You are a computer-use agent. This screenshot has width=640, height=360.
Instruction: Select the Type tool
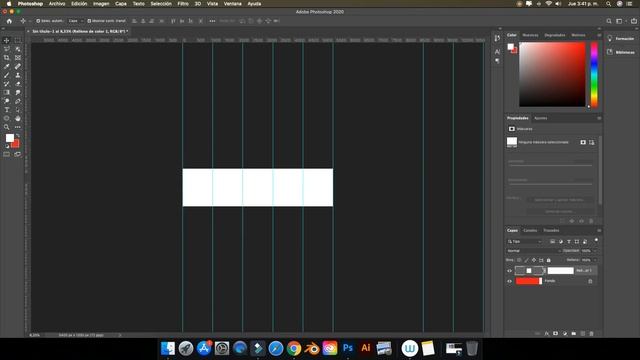(7, 110)
